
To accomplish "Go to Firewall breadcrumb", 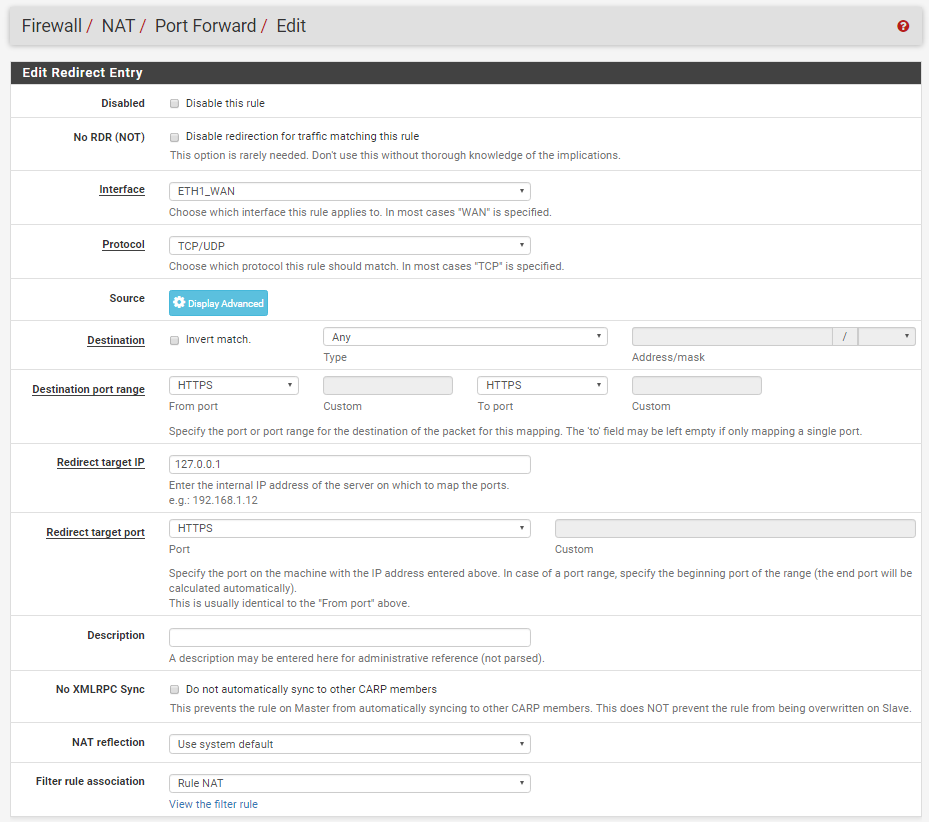I will pos(52,26).
